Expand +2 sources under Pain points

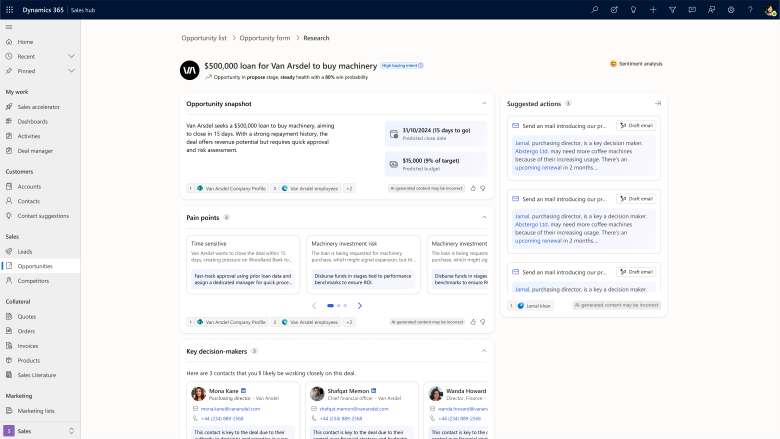point(349,322)
